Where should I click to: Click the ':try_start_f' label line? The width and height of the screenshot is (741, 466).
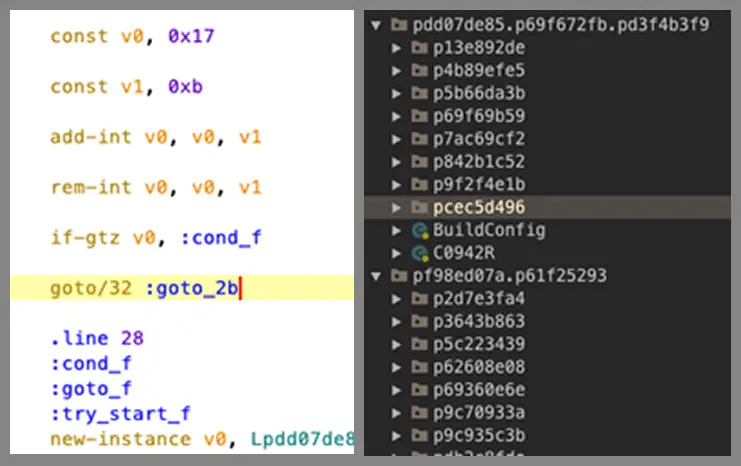pyautogui.click(x=121, y=414)
